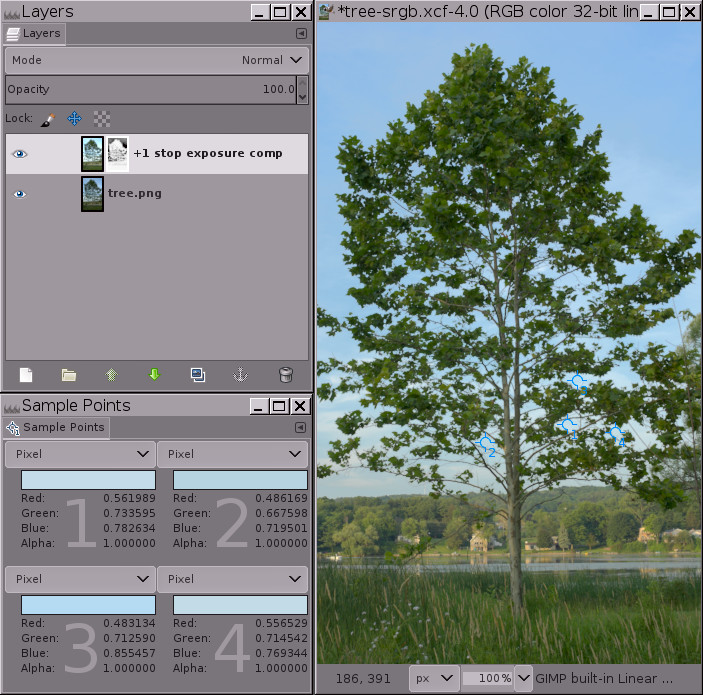Adjust the layer Opacity slider
The image size is (703, 695).
click(150, 89)
